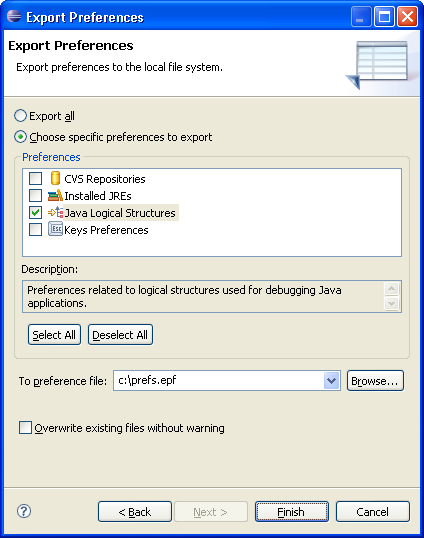Click the Installed JREs books icon
Screen dimensions: 424x538
[x=55, y=195]
